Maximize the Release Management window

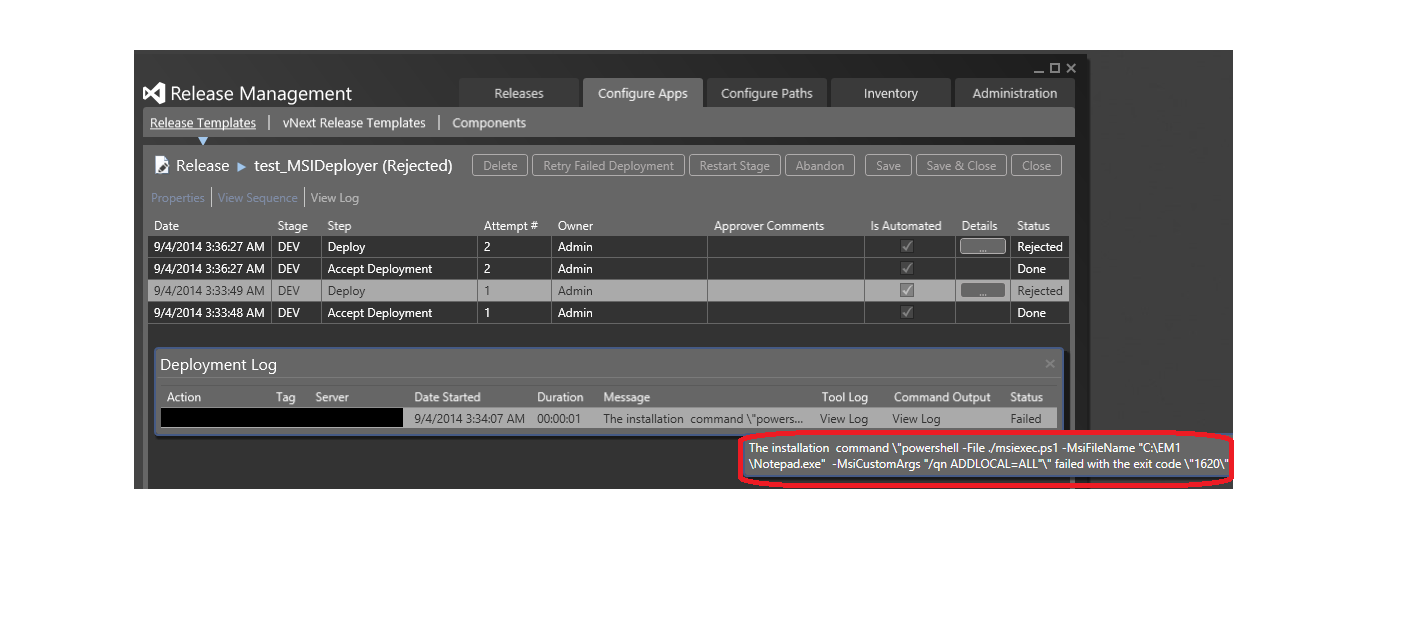click(x=1054, y=68)
